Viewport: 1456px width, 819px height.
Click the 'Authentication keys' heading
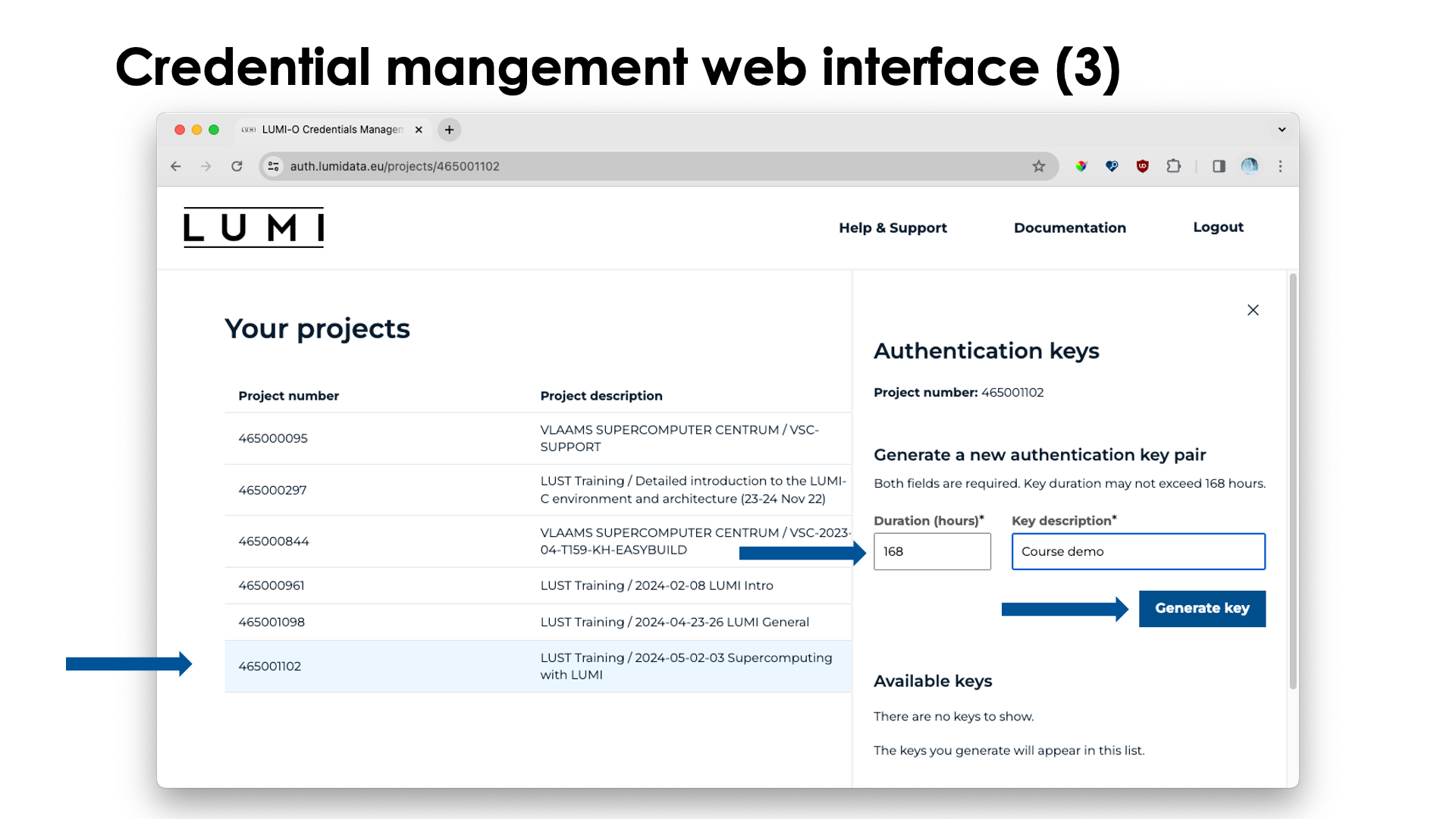click(x=986, y=351)
